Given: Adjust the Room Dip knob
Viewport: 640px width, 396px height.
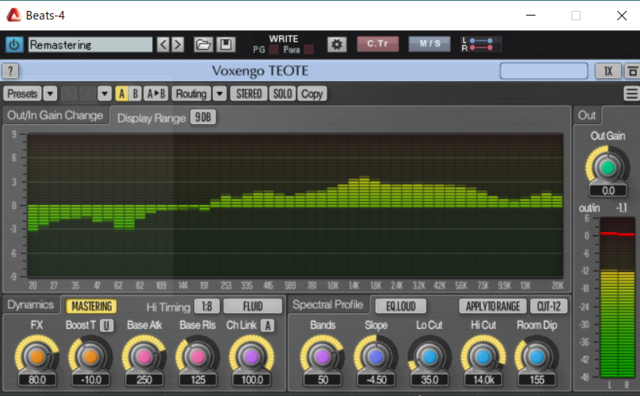Looking at the screenshot, I should coord(537,356).
